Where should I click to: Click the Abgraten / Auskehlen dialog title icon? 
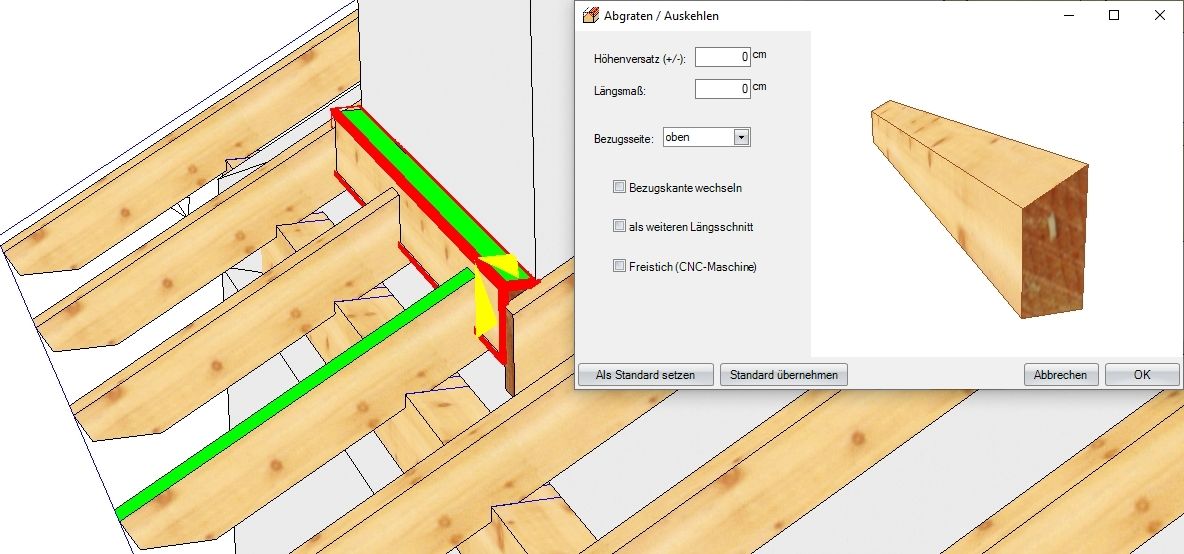(x=590, y=15)
